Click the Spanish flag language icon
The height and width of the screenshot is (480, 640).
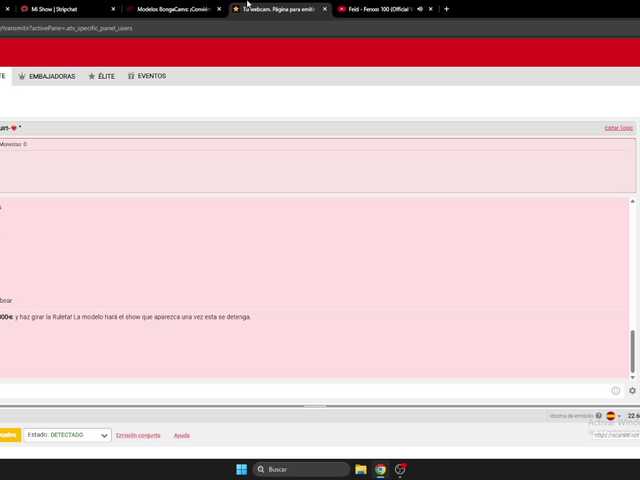[611, 416]
